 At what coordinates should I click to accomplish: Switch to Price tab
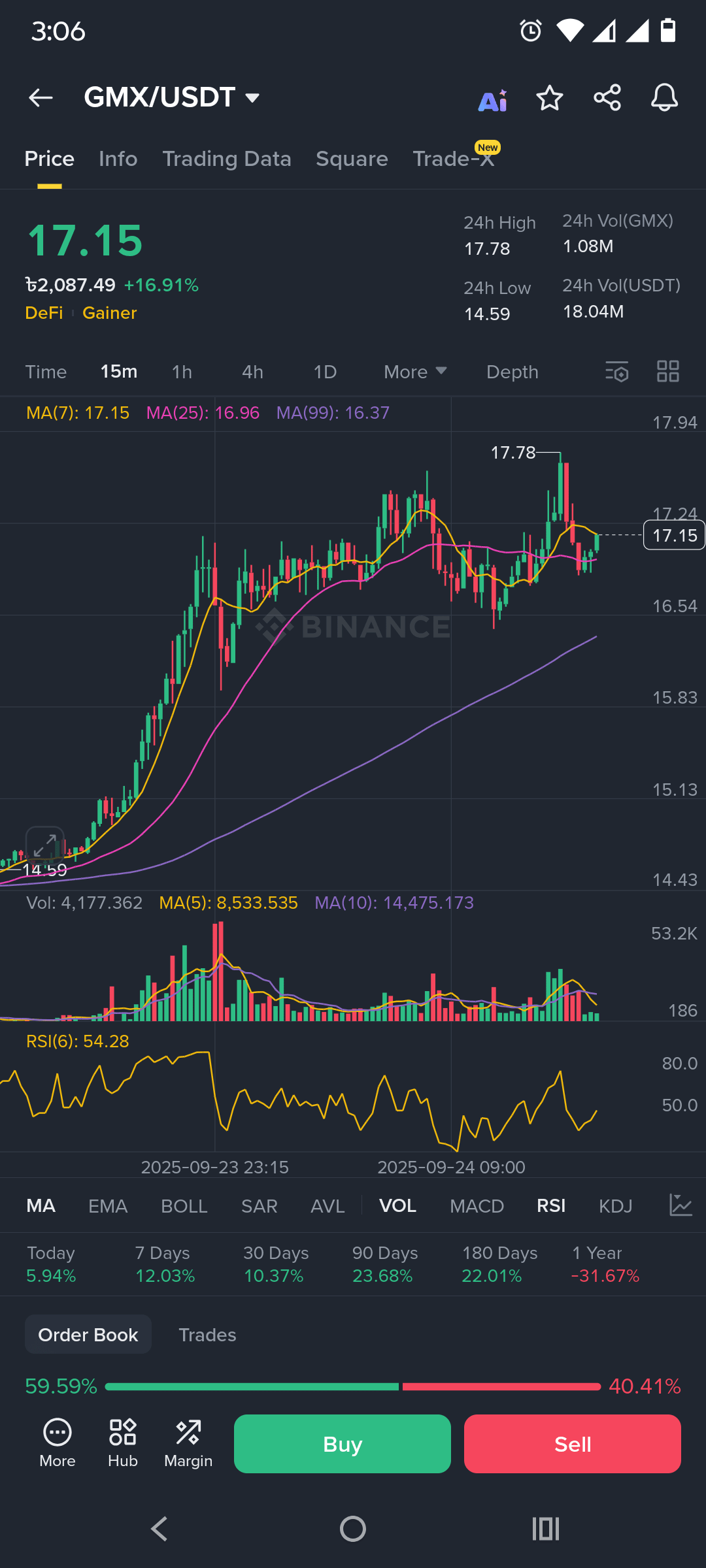pyautogui.click(x=50, y=159)
